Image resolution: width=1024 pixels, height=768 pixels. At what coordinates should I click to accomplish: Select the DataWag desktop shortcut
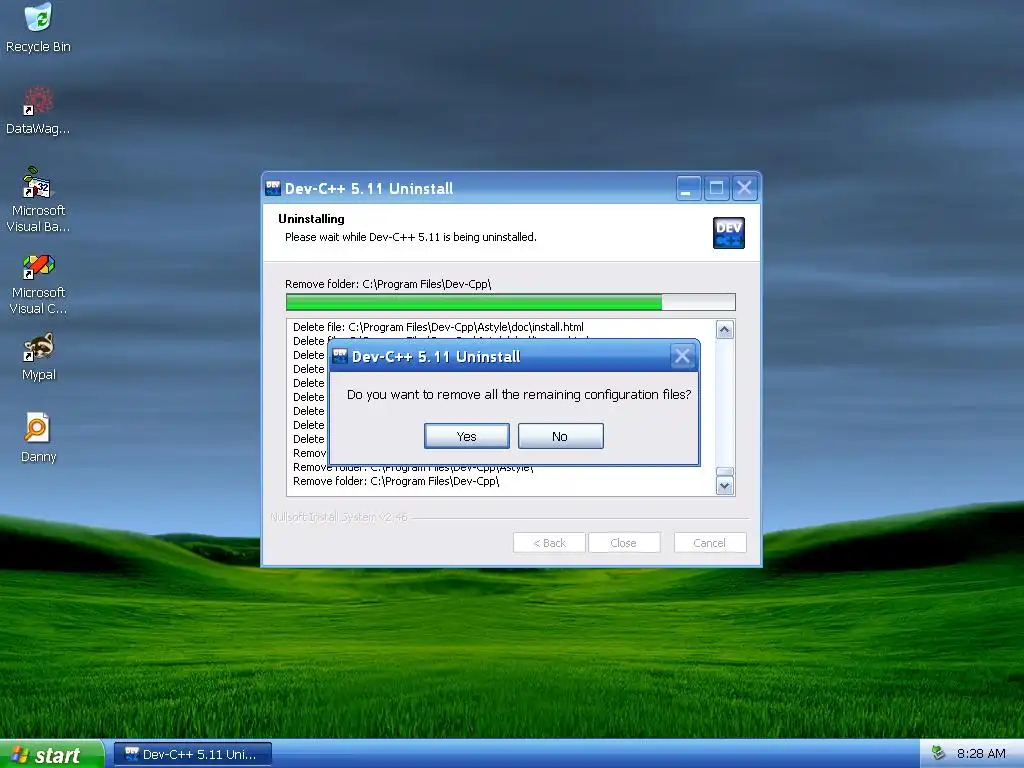[38, 111]
